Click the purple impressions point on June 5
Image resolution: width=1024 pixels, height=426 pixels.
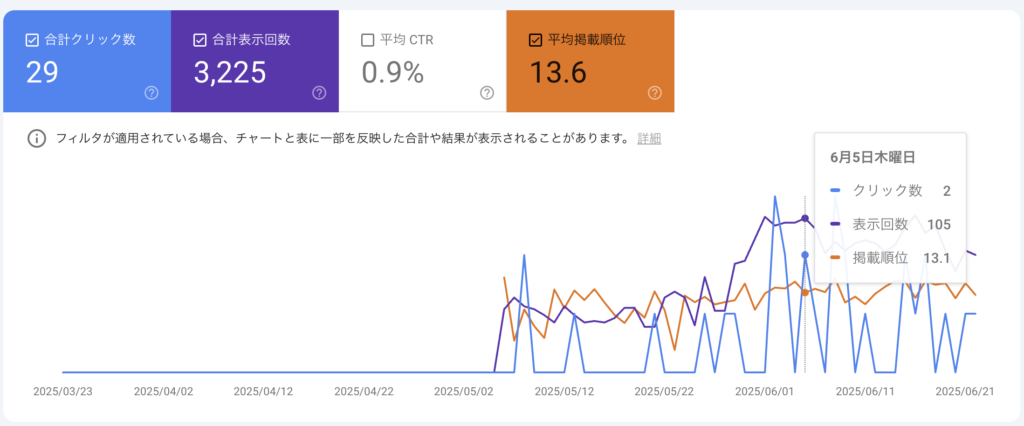coord(805,218)
